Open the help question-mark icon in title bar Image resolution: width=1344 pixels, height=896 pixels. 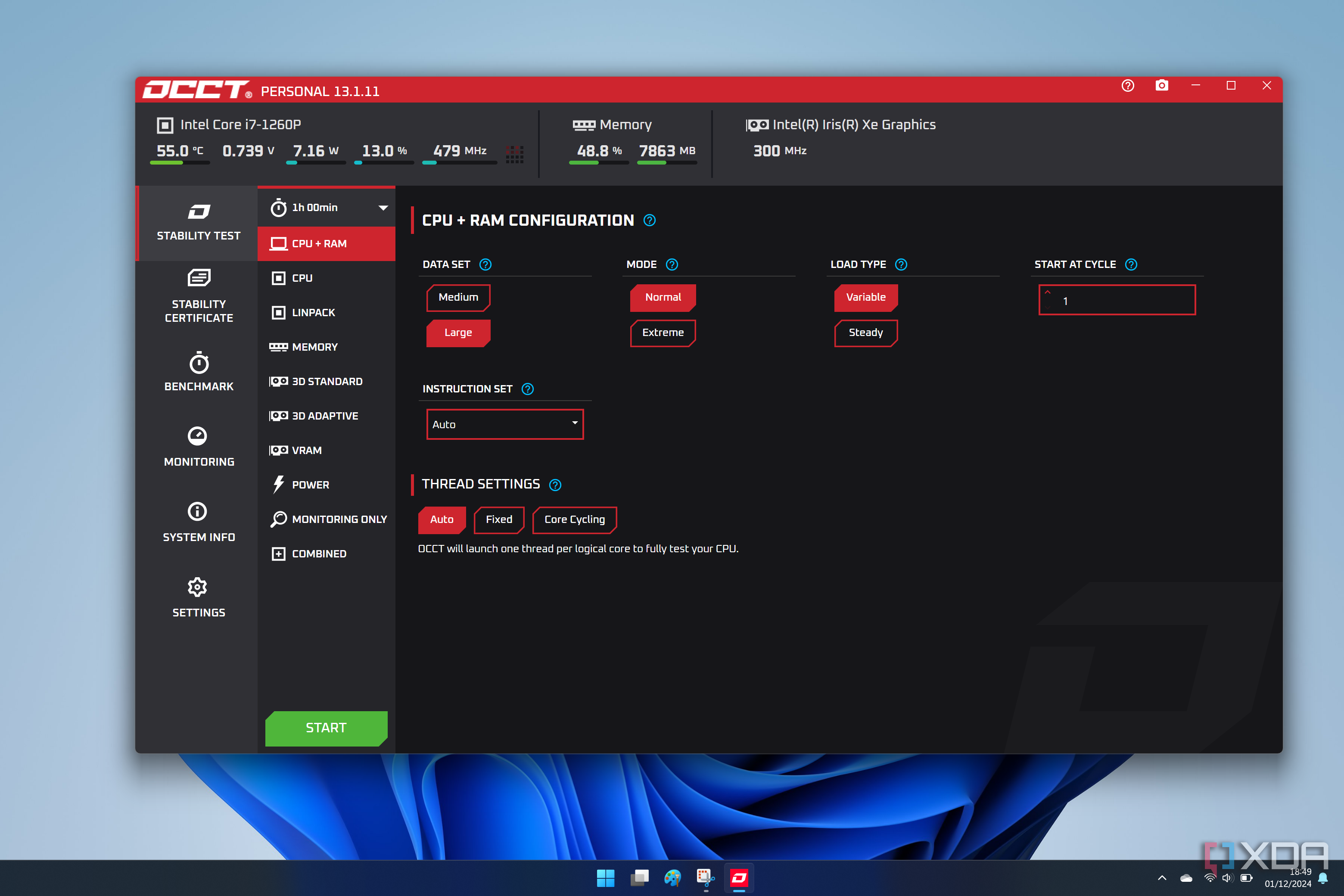pyautogui.click(x=1127, y=86)
